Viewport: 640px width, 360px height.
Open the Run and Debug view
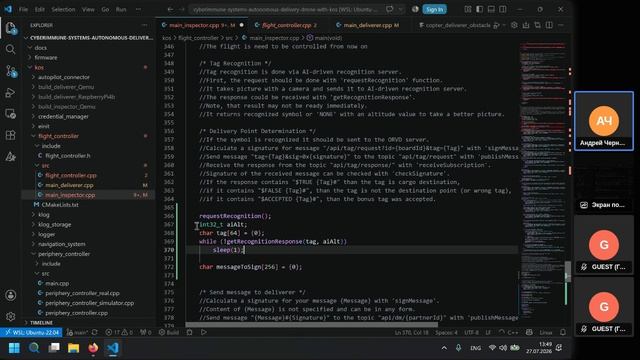point(11,93)
